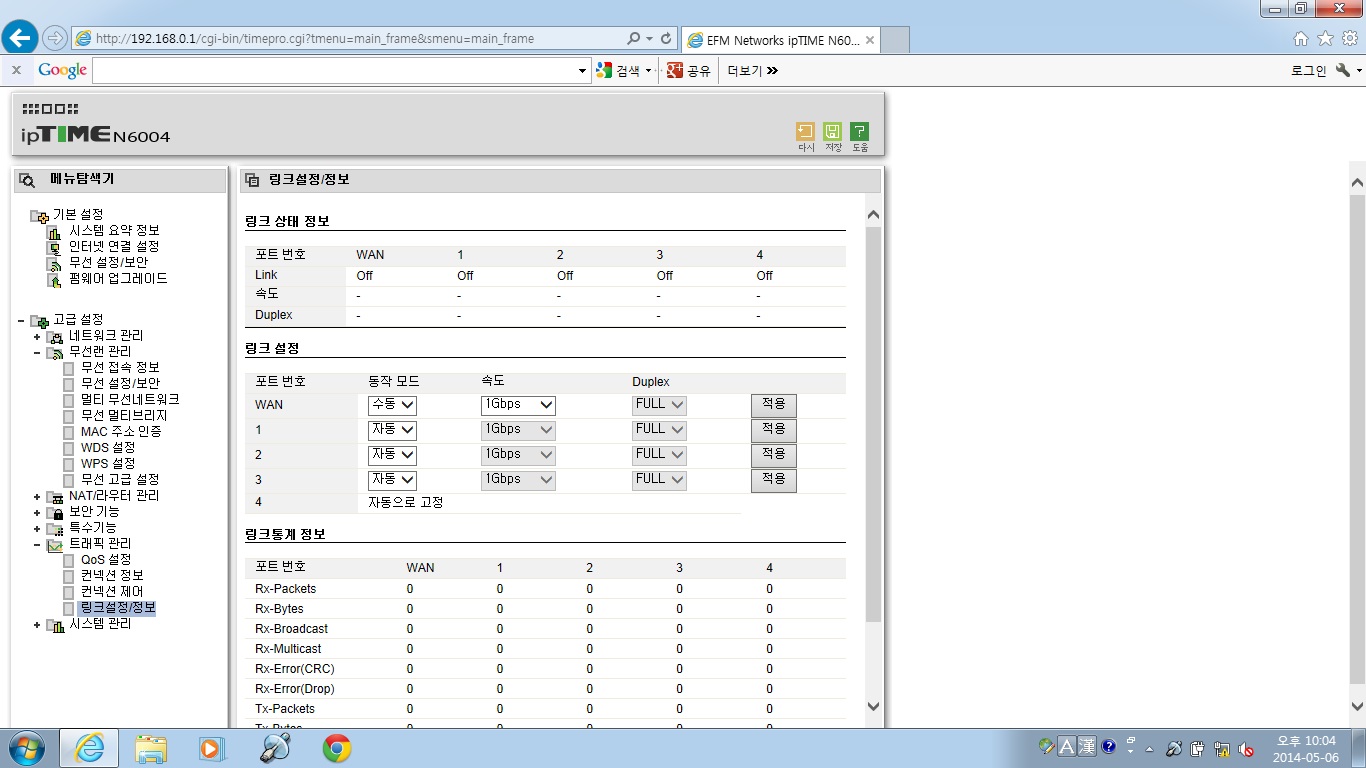
Task: Switch to the EFM Networks ipTIME tab
Action: [780, 40]
